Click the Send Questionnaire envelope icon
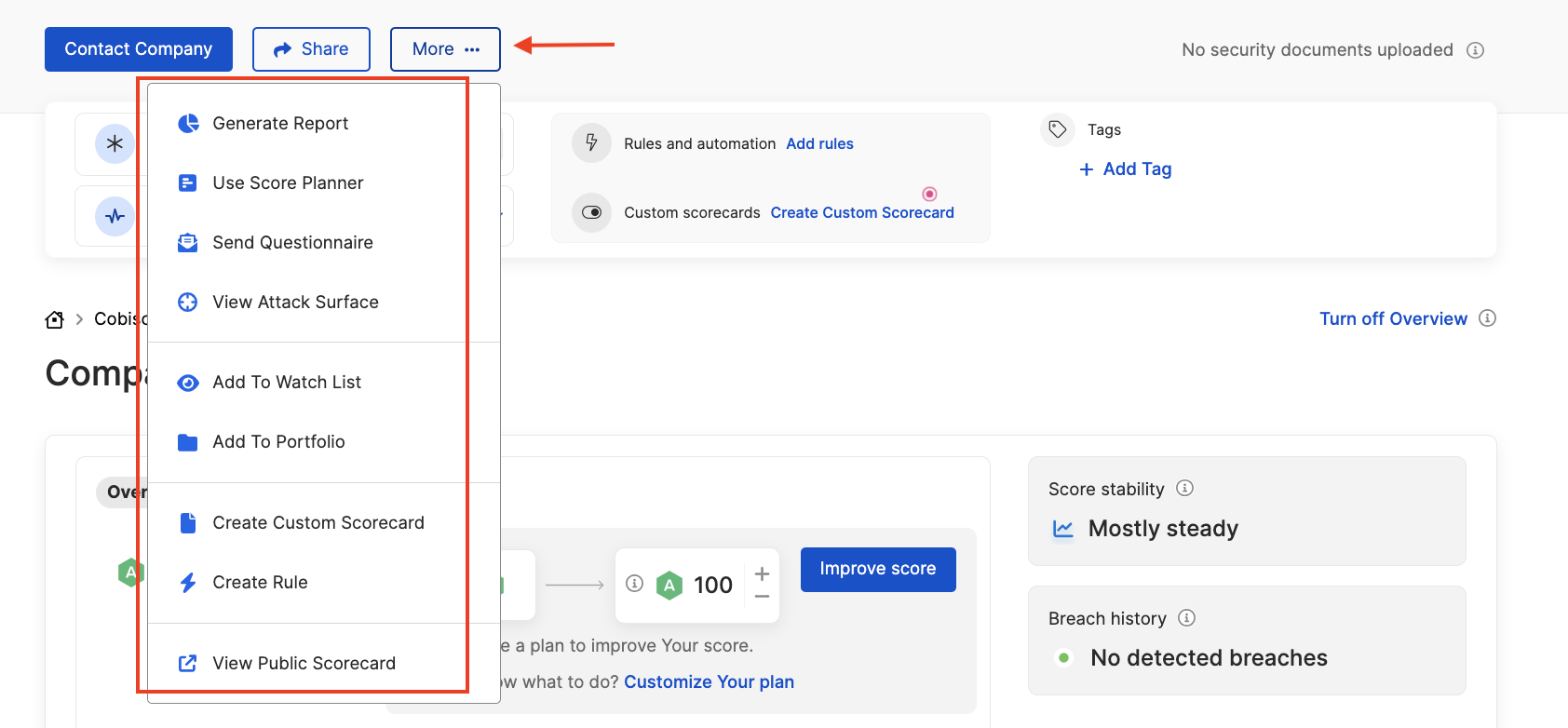 point(188,243)
